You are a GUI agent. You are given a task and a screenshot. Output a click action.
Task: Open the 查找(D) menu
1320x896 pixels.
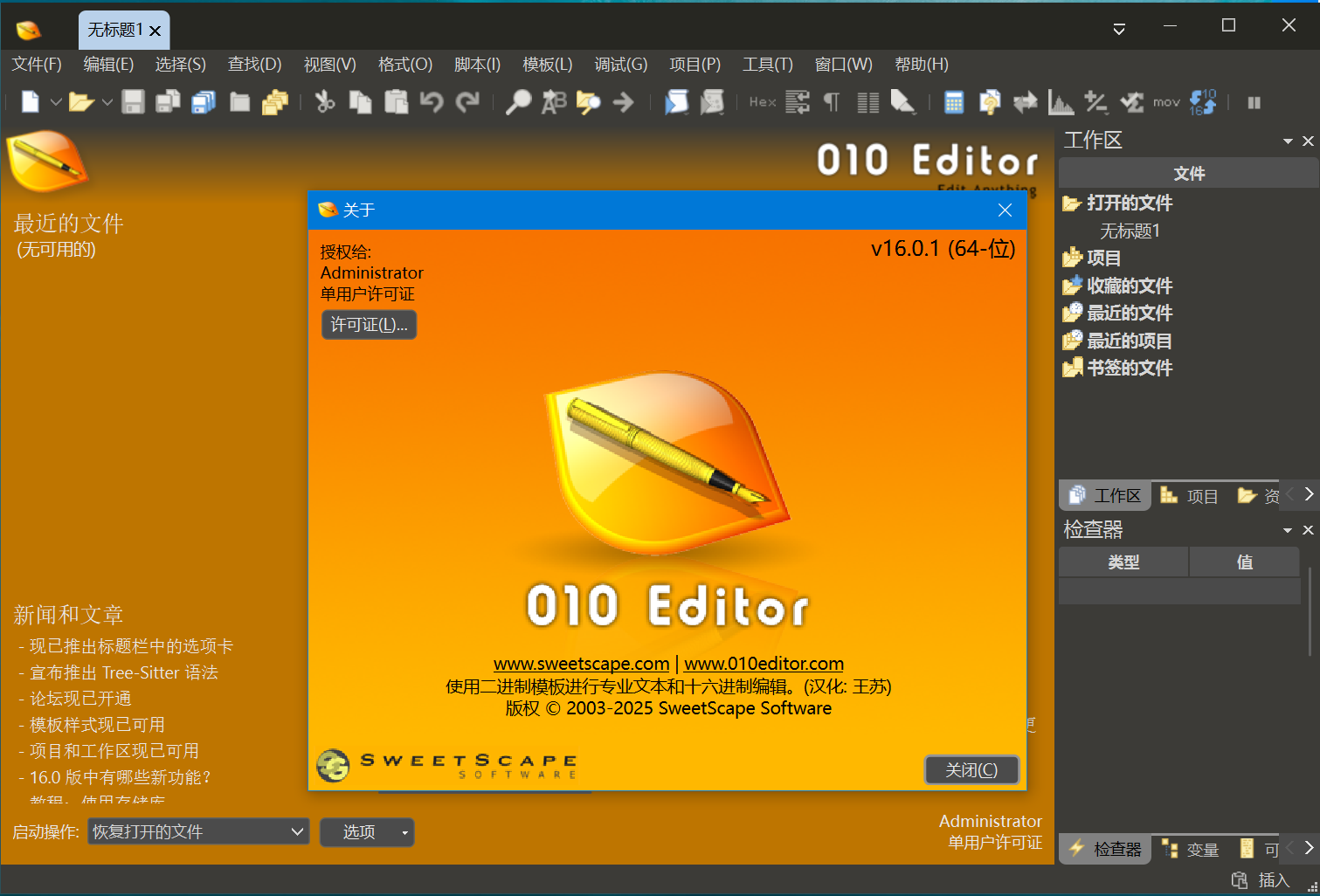[x=254, y=65]
